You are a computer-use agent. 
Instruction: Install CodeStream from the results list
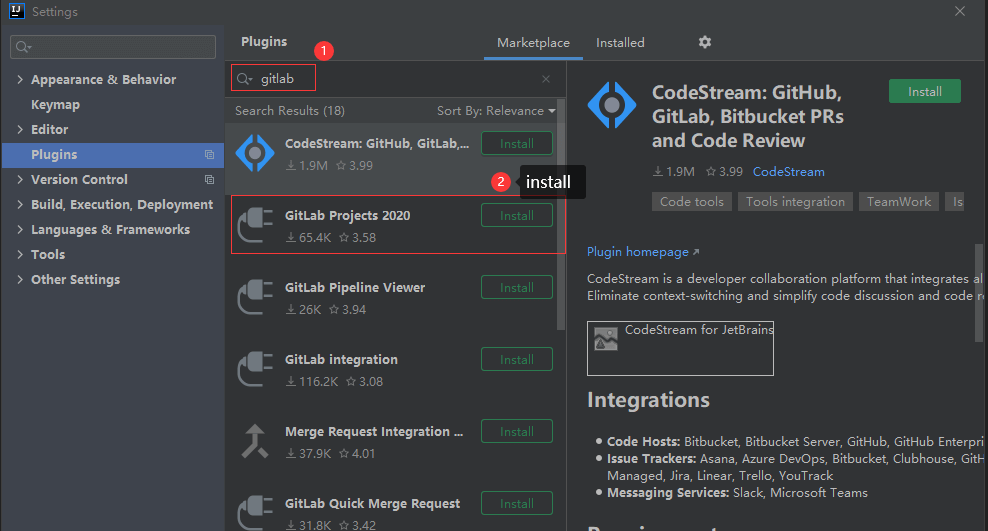(517, 144)
